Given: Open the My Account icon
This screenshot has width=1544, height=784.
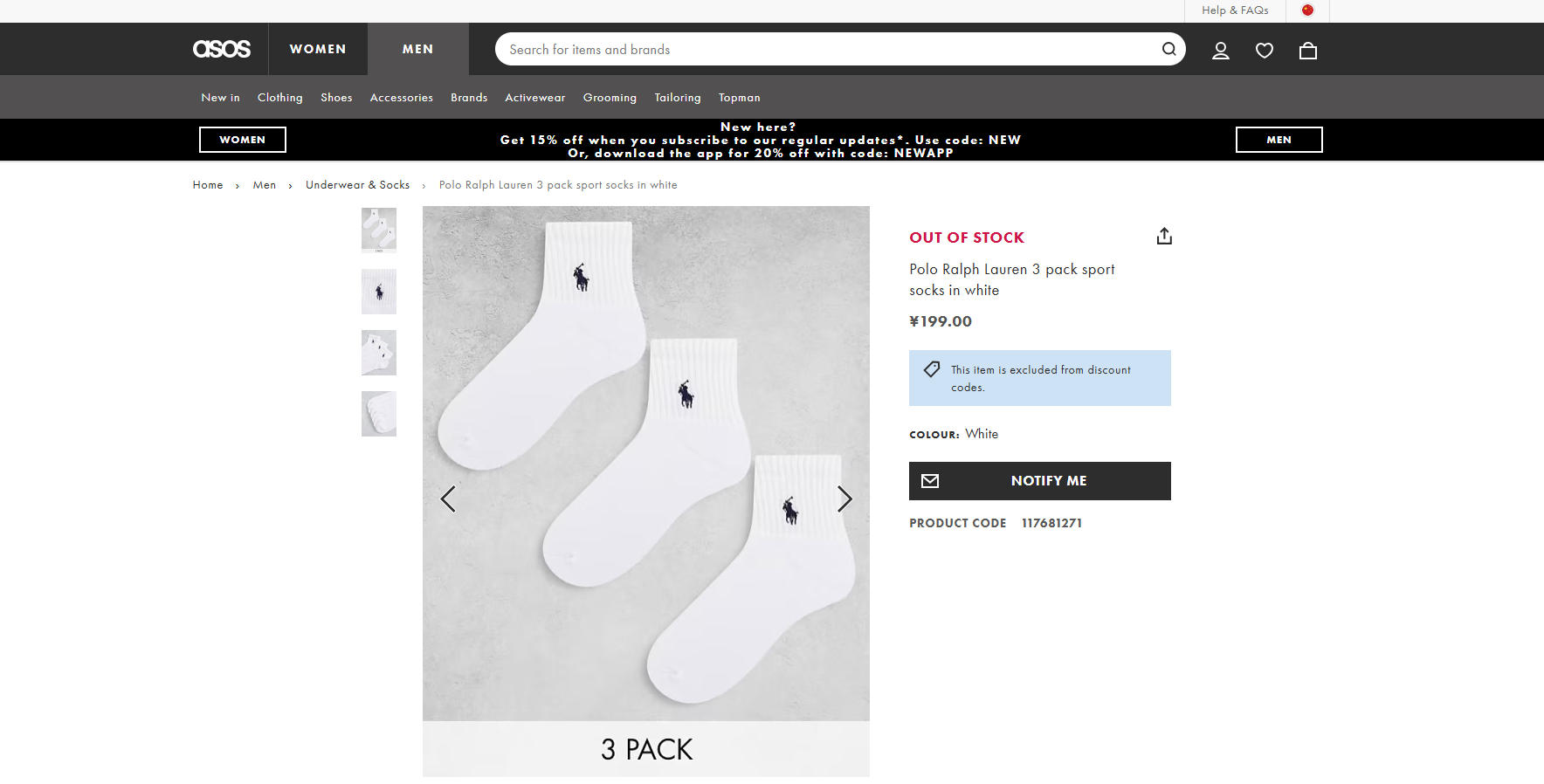Looking at the screenshot, I should tap(1221, 51).
